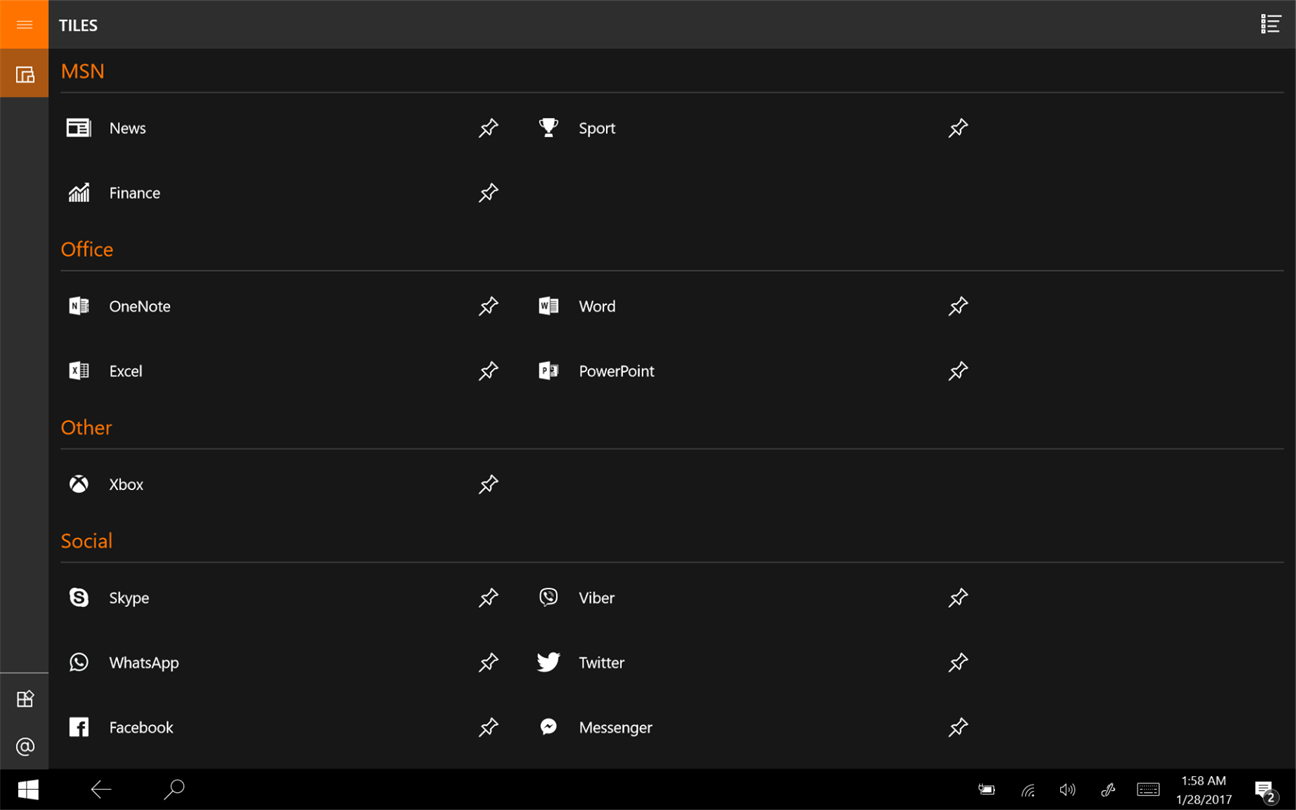Click the Twitter bird icon
Viewport: 1296px width, 810px height.
[x=548, y=662]
